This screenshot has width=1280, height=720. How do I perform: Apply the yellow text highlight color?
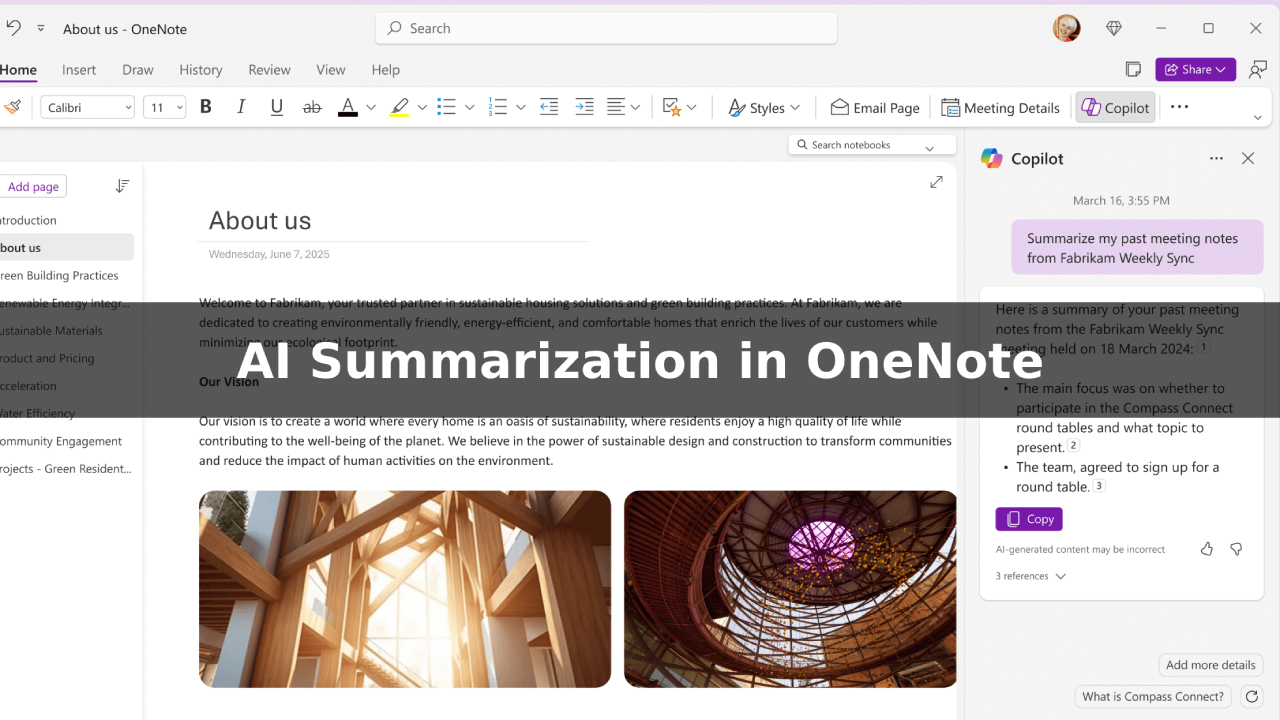[x=400, y=107]
